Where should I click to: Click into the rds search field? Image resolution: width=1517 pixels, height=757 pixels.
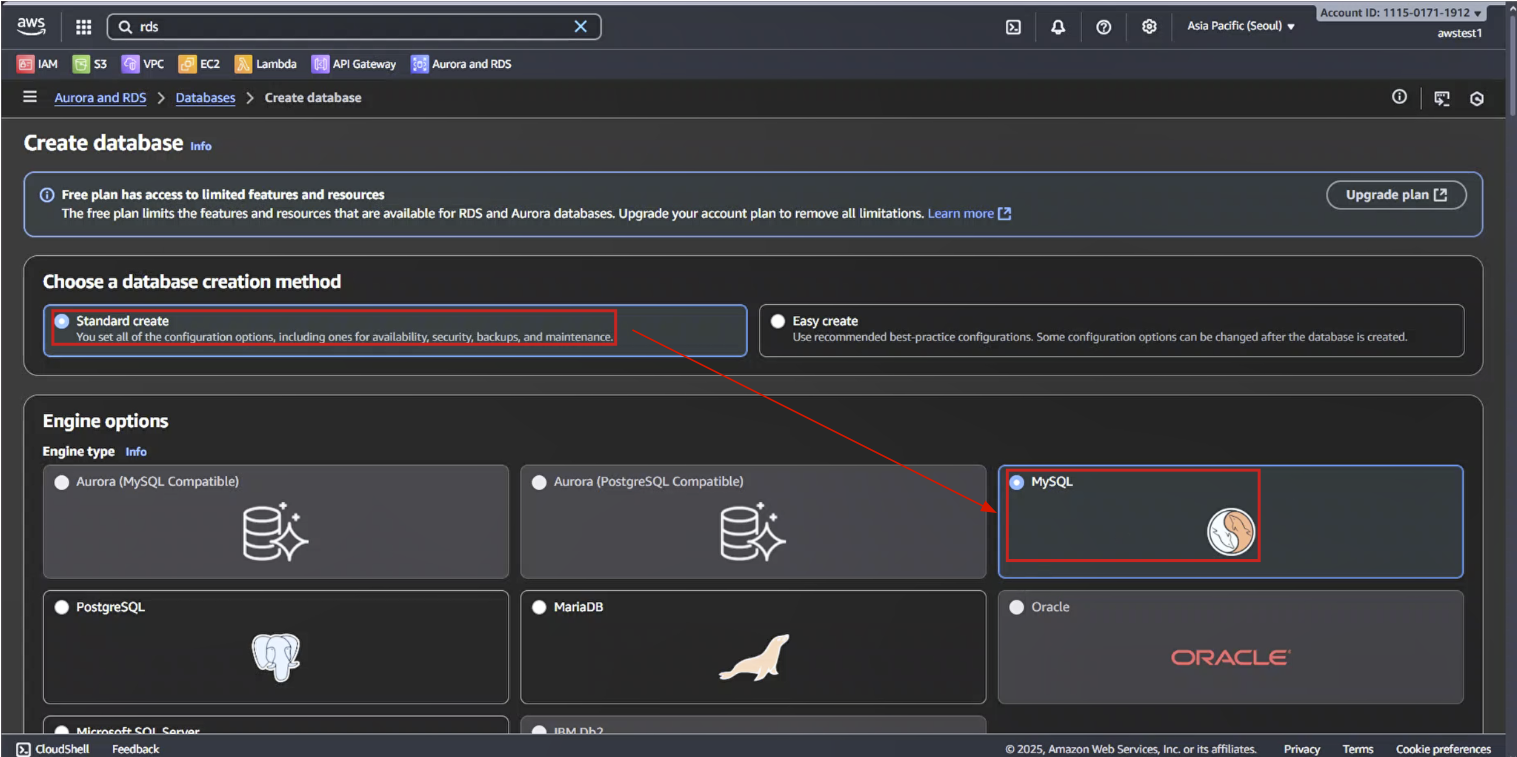click(353, 27)
